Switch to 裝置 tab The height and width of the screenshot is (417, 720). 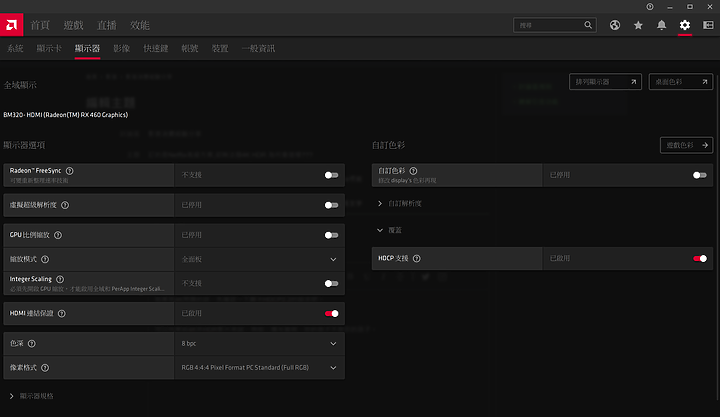220,48
